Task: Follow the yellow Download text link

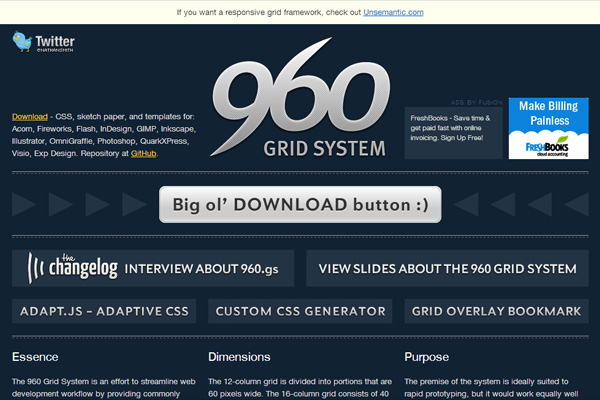Action: click(x=30, y=116)
